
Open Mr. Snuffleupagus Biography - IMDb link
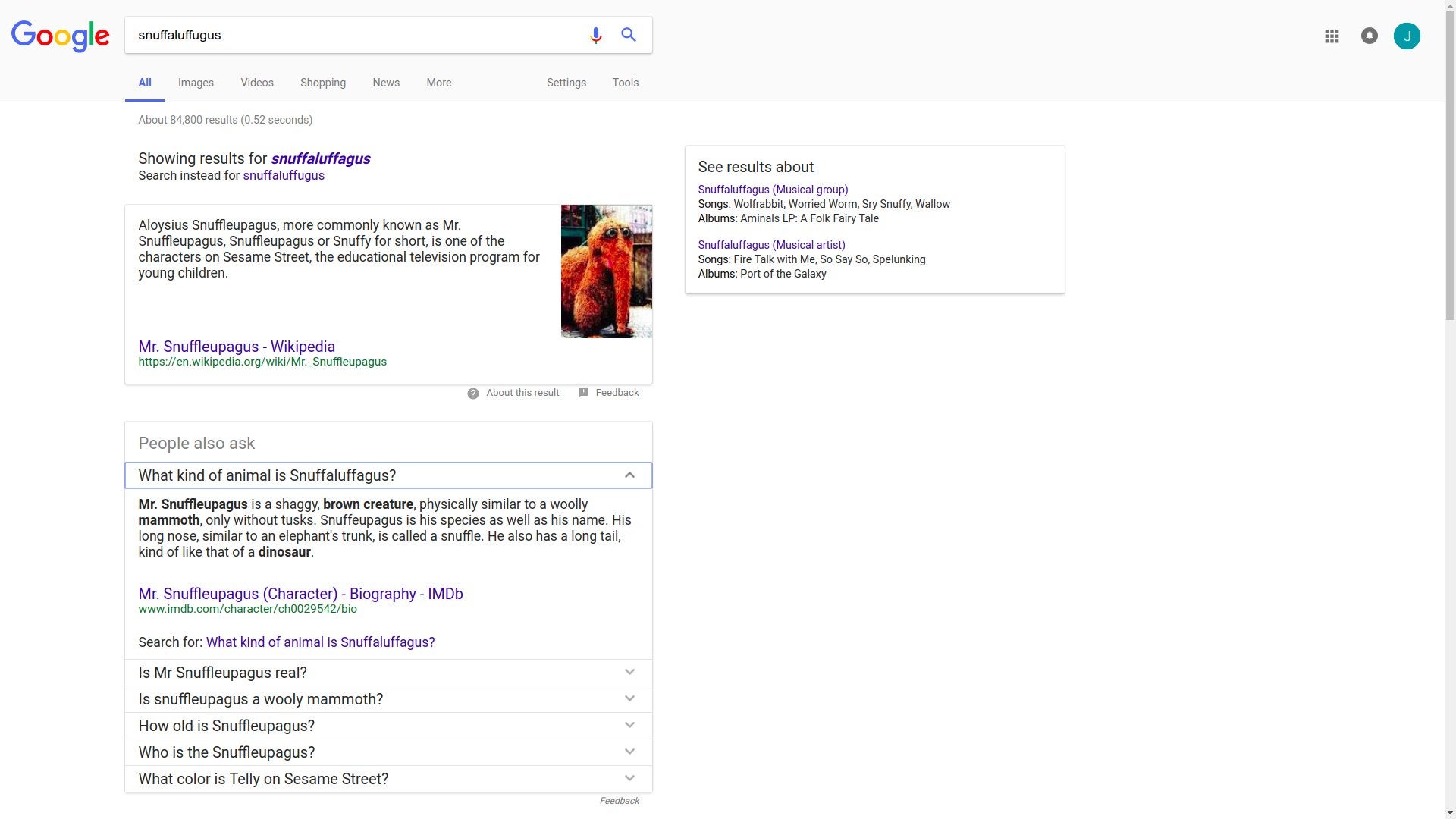pos(300,594)
